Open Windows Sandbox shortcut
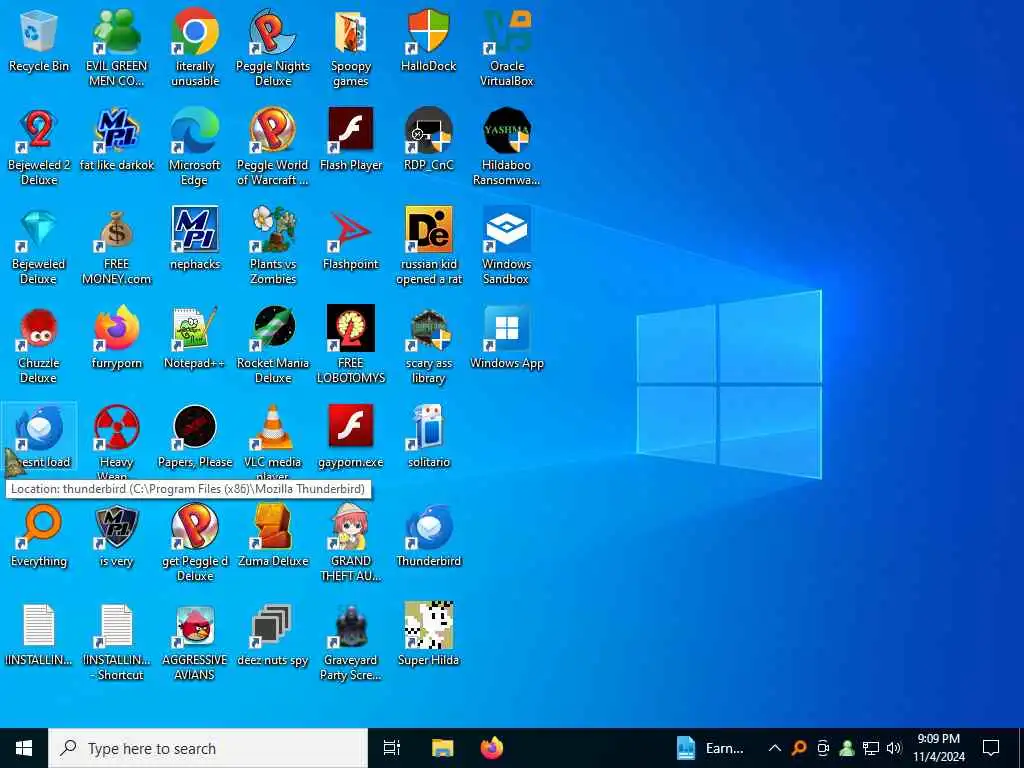This screenshot has width=1024, height=768. pyautogui.click(x=507, y=246)
